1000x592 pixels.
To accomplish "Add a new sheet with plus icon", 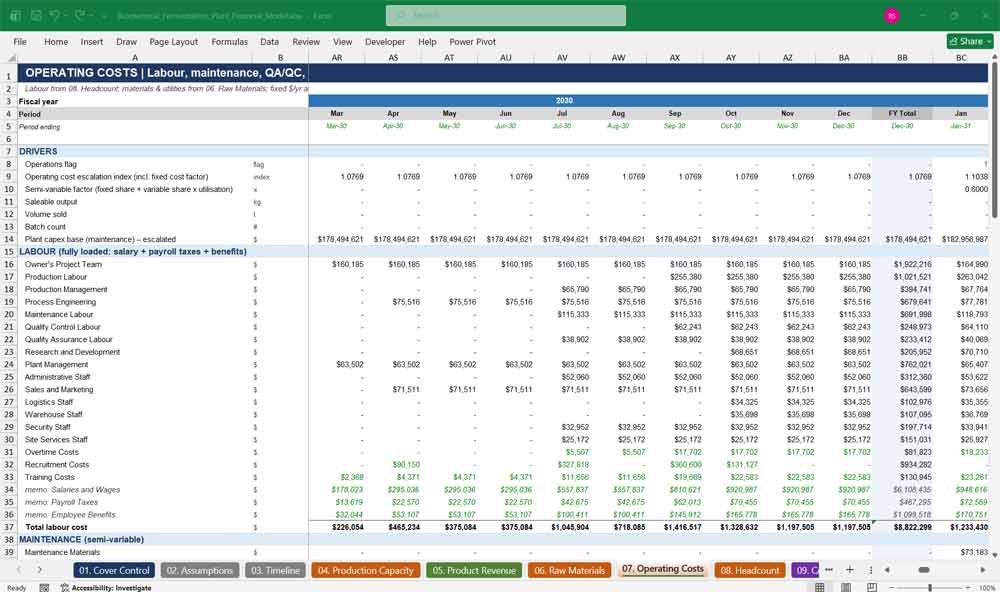I will tap(849, 570).
